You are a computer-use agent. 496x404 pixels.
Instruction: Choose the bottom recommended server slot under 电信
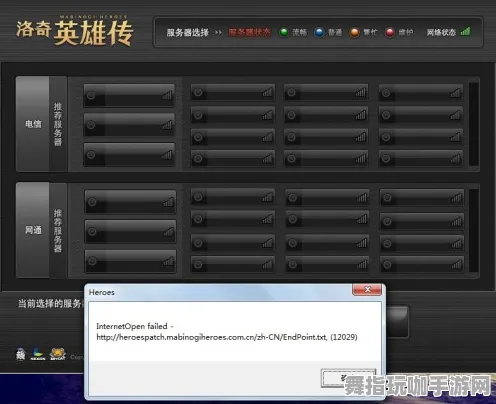tap(129, 154)
